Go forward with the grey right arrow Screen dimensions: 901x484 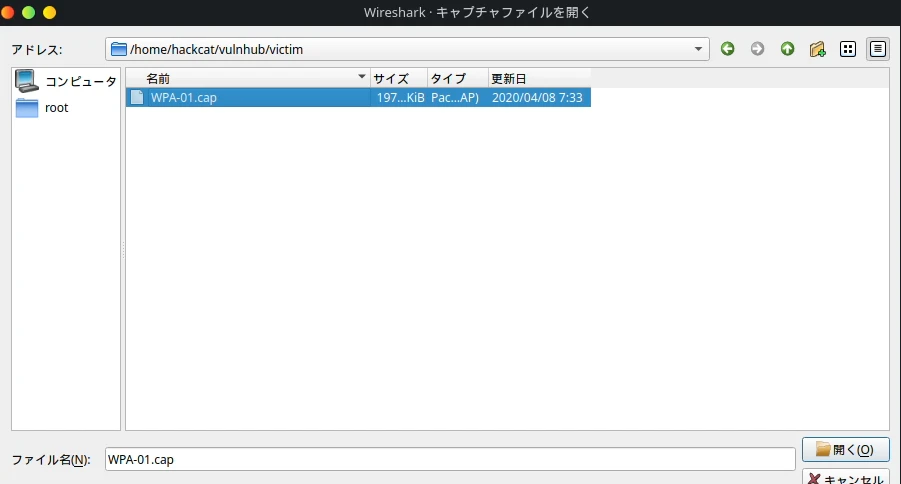(757, 49)
